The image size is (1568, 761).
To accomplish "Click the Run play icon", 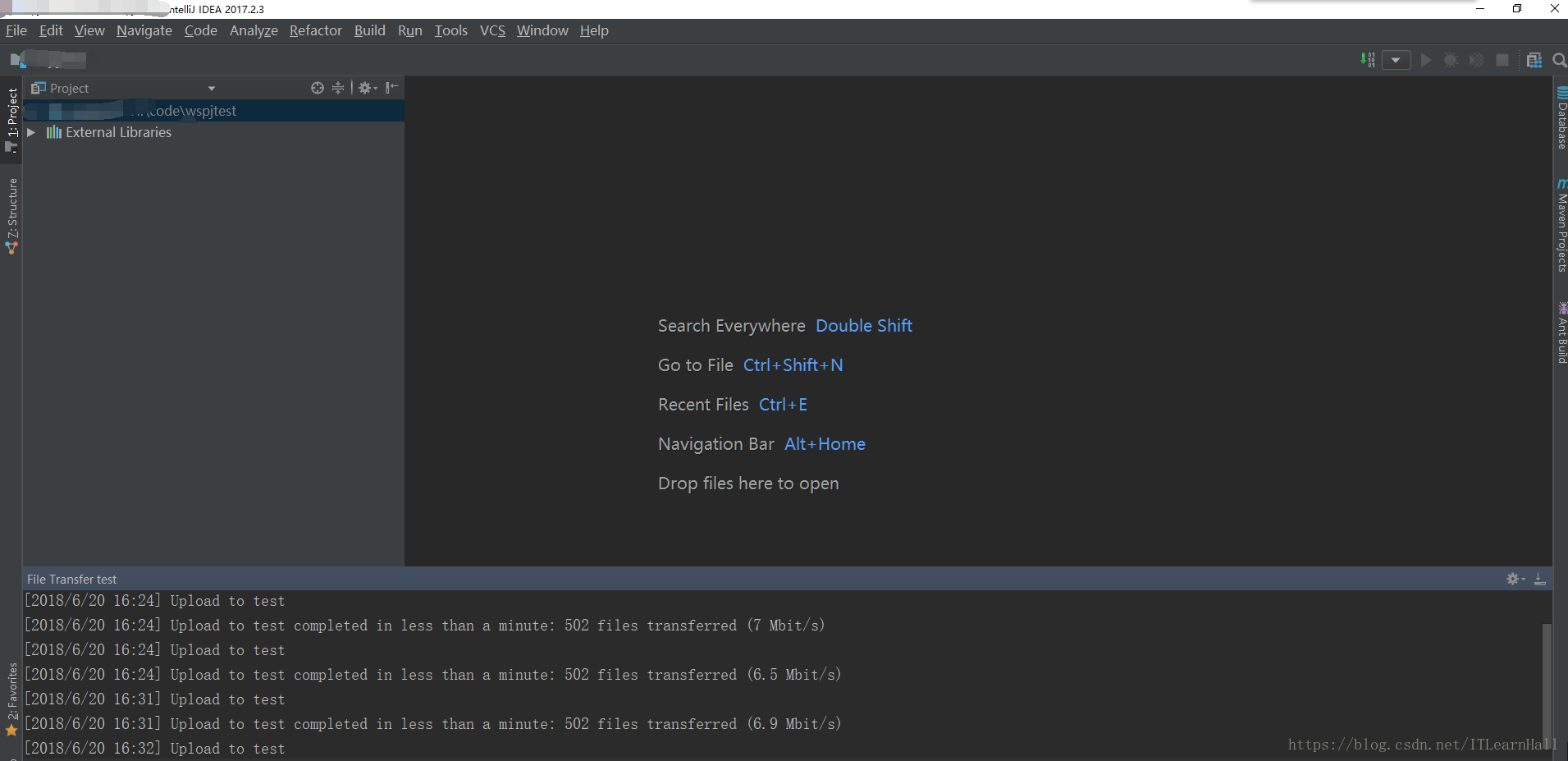I will [x=1426, y=60].
